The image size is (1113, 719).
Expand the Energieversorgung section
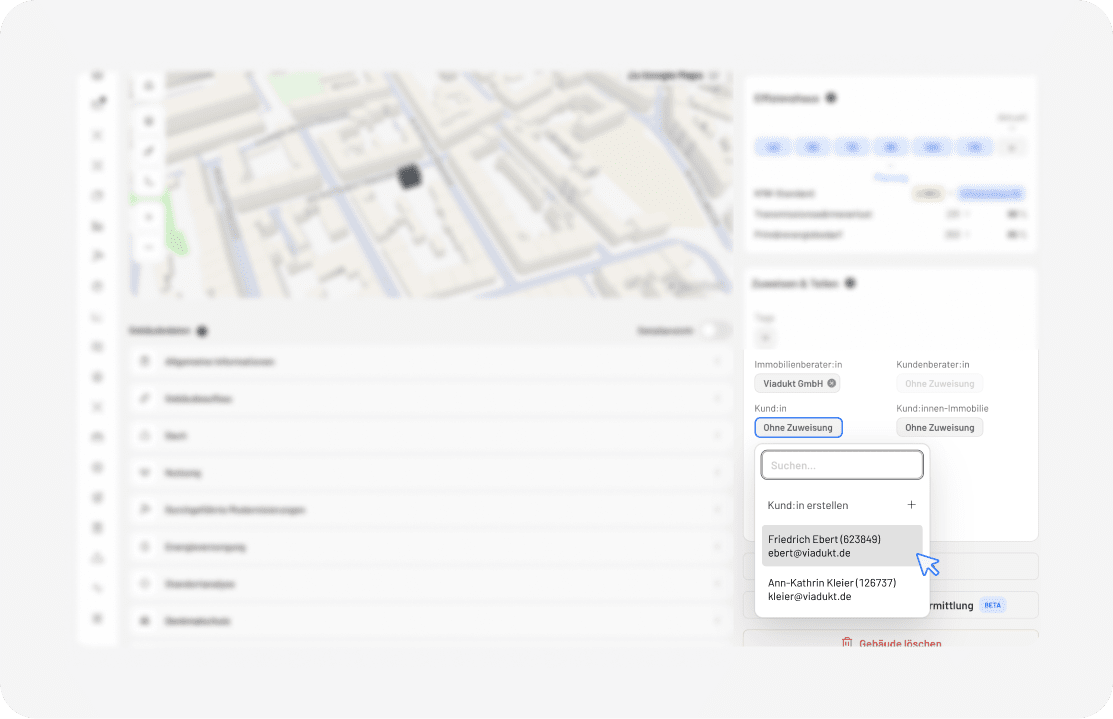tap(430, 547)
